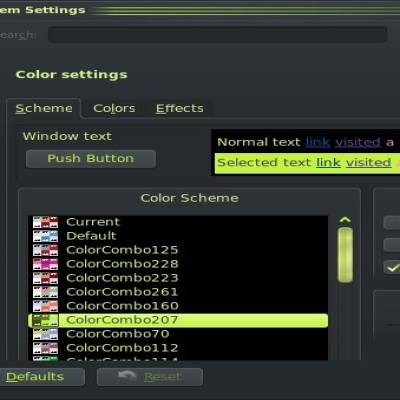Screen dimensions: 400x400
Task: Select the Default scheme entry
Action: pos(178,236)
